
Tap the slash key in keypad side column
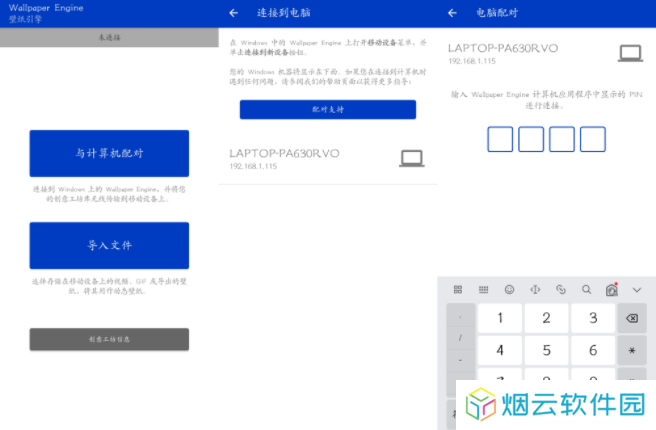click(x=461, y=338)
